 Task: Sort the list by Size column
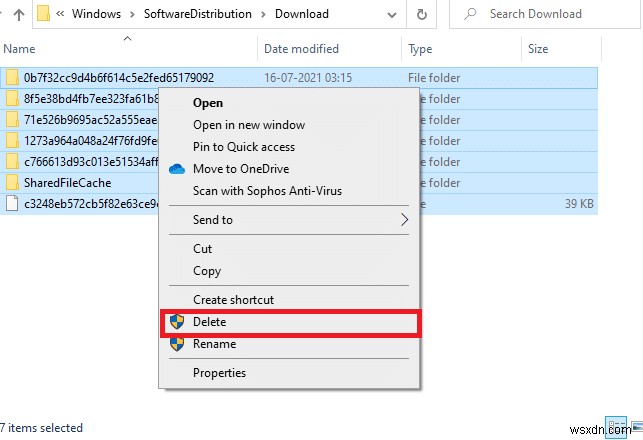(x=538, y=49)
